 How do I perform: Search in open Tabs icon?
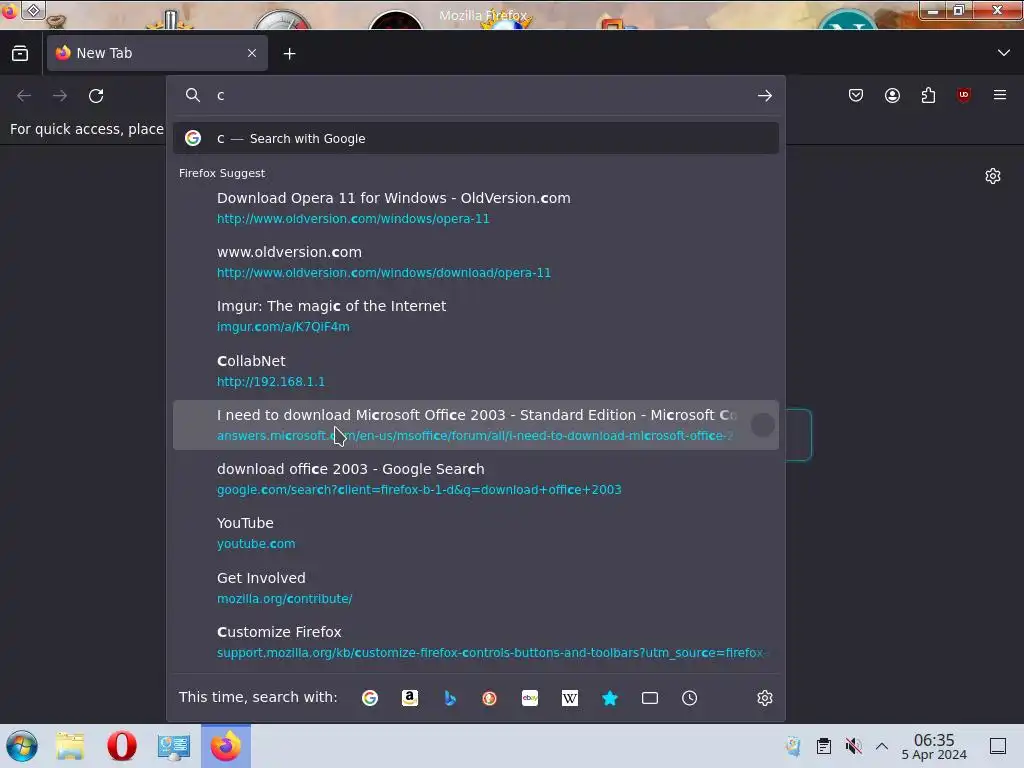650,698
